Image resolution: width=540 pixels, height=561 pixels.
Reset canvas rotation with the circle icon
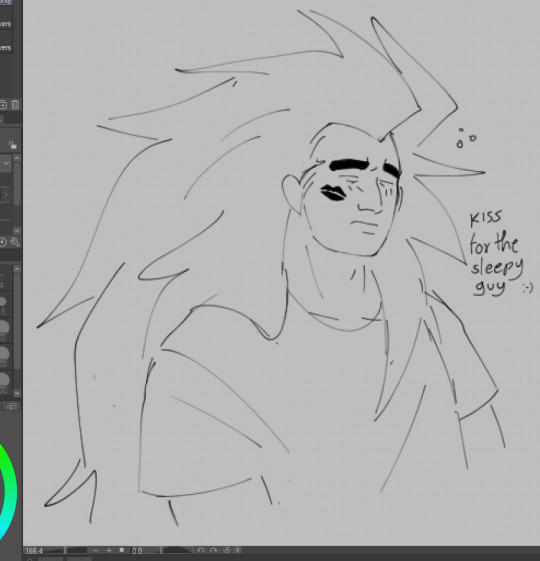click(x=227, y=550)
